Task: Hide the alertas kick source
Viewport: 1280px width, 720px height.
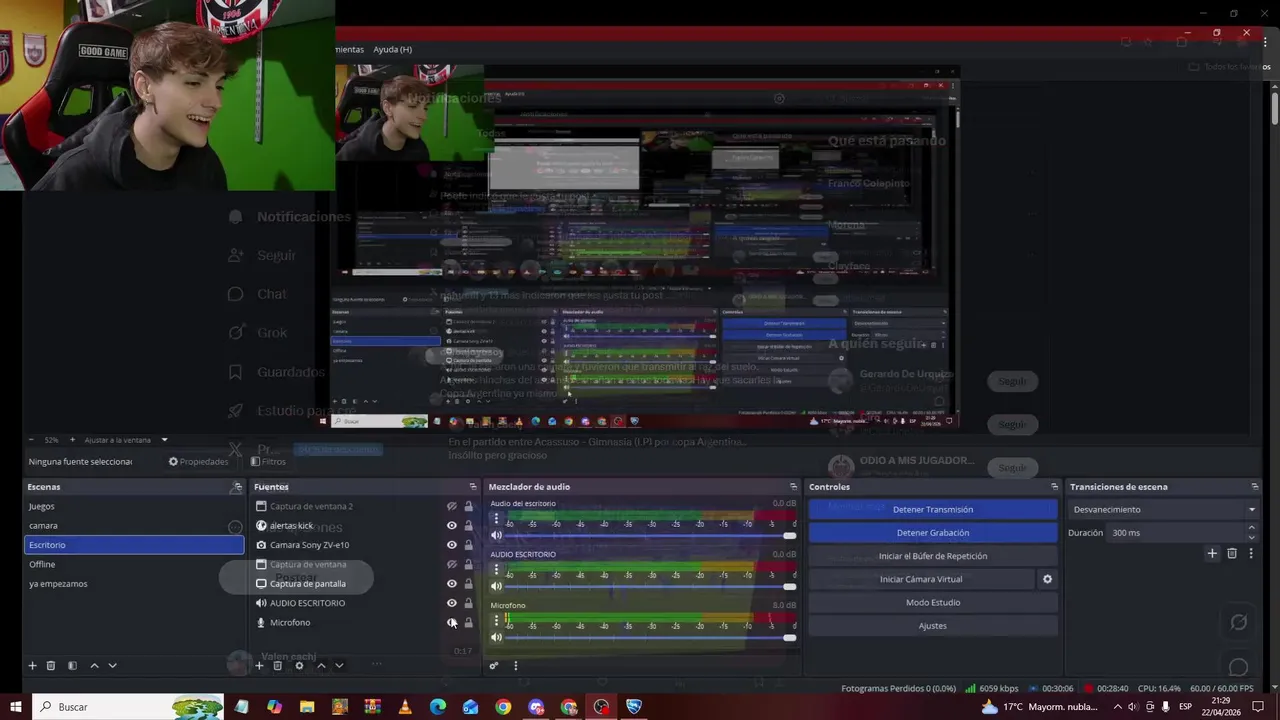Action: (x=452, y=526)
